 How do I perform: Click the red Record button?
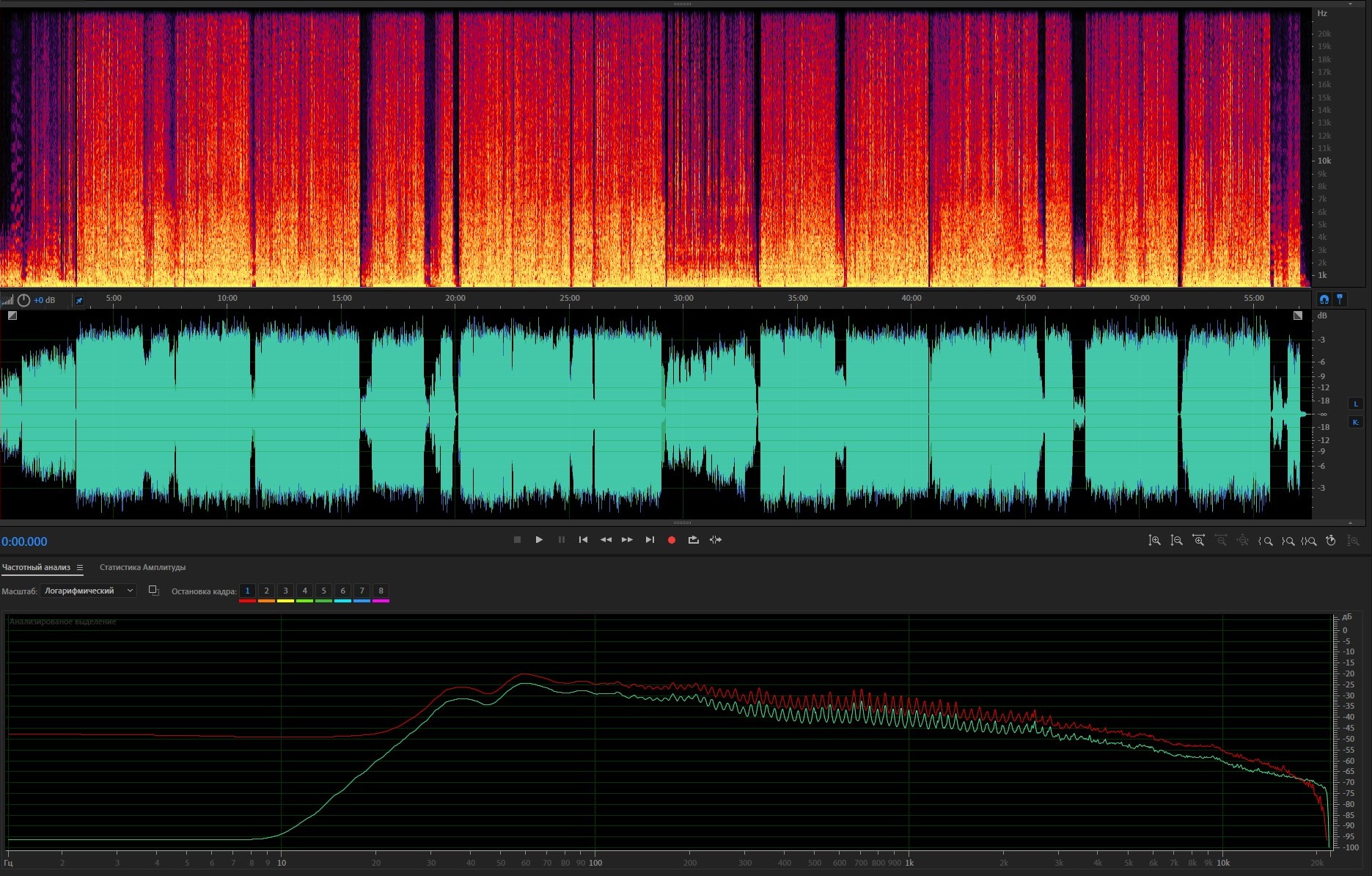click(x=671, y=540)
